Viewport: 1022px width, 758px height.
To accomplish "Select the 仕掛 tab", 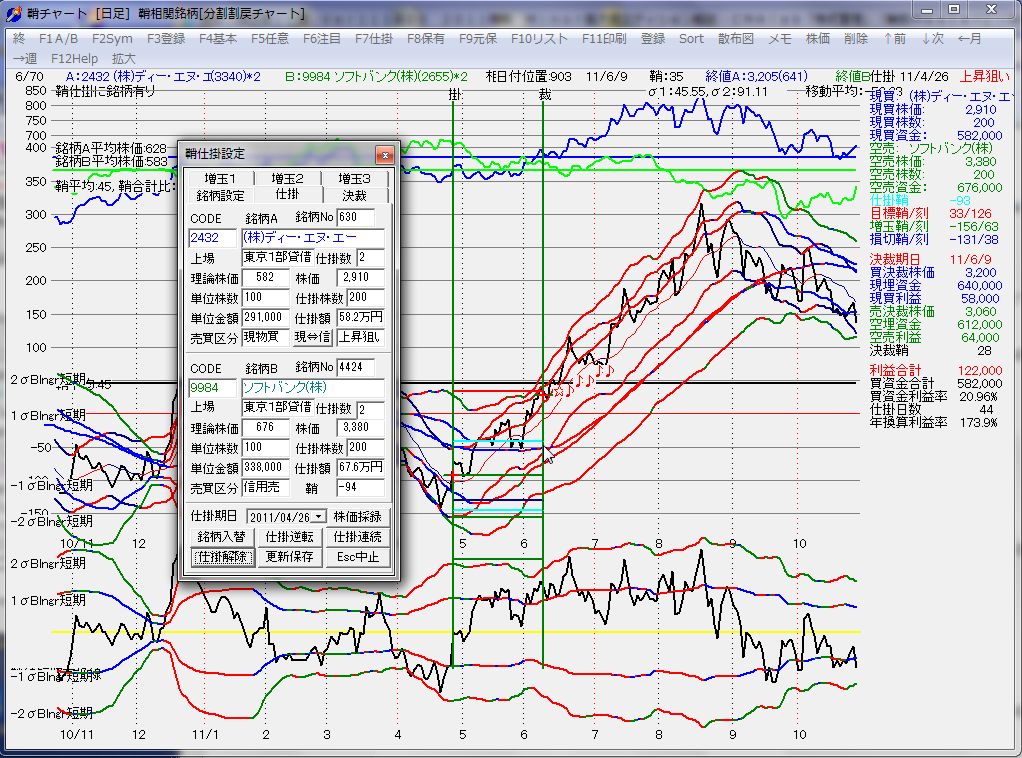I will pyautogui.click(x=287, y=194).
